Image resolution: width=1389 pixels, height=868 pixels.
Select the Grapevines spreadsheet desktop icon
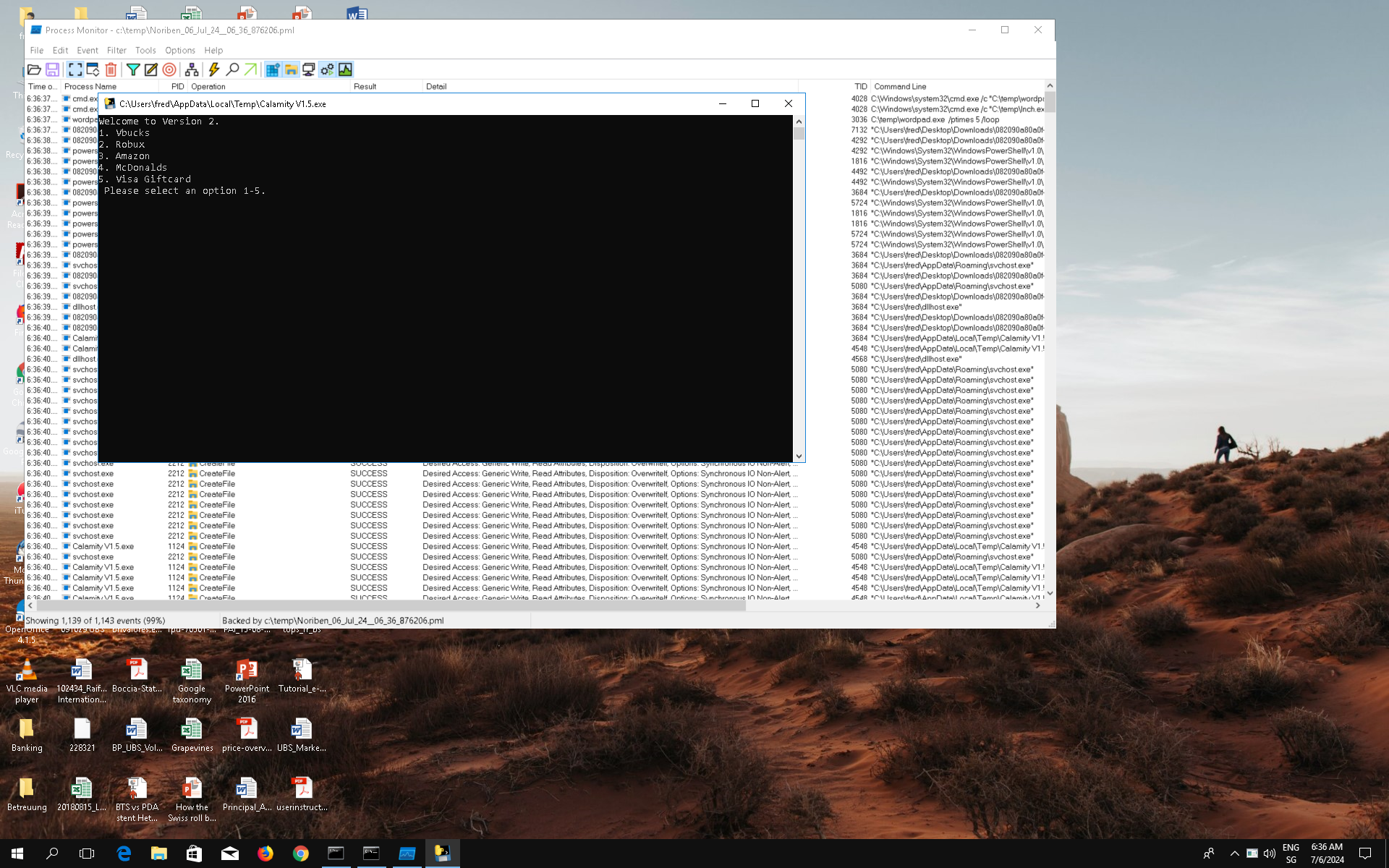tap(192, 736)
